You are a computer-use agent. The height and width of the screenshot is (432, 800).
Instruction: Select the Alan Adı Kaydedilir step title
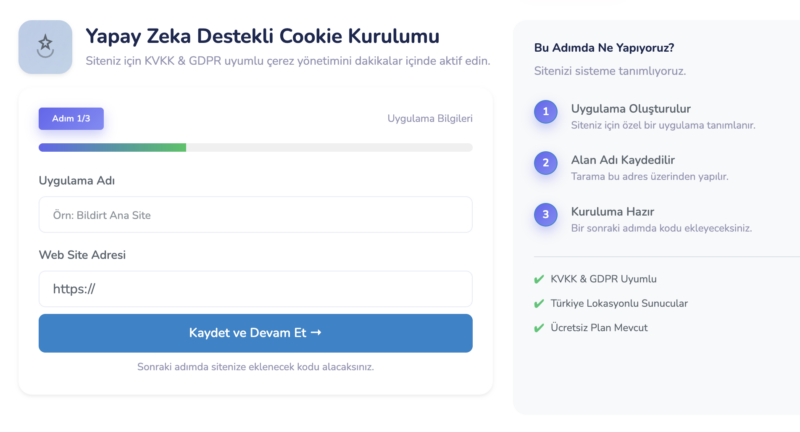tap(622, 160)
